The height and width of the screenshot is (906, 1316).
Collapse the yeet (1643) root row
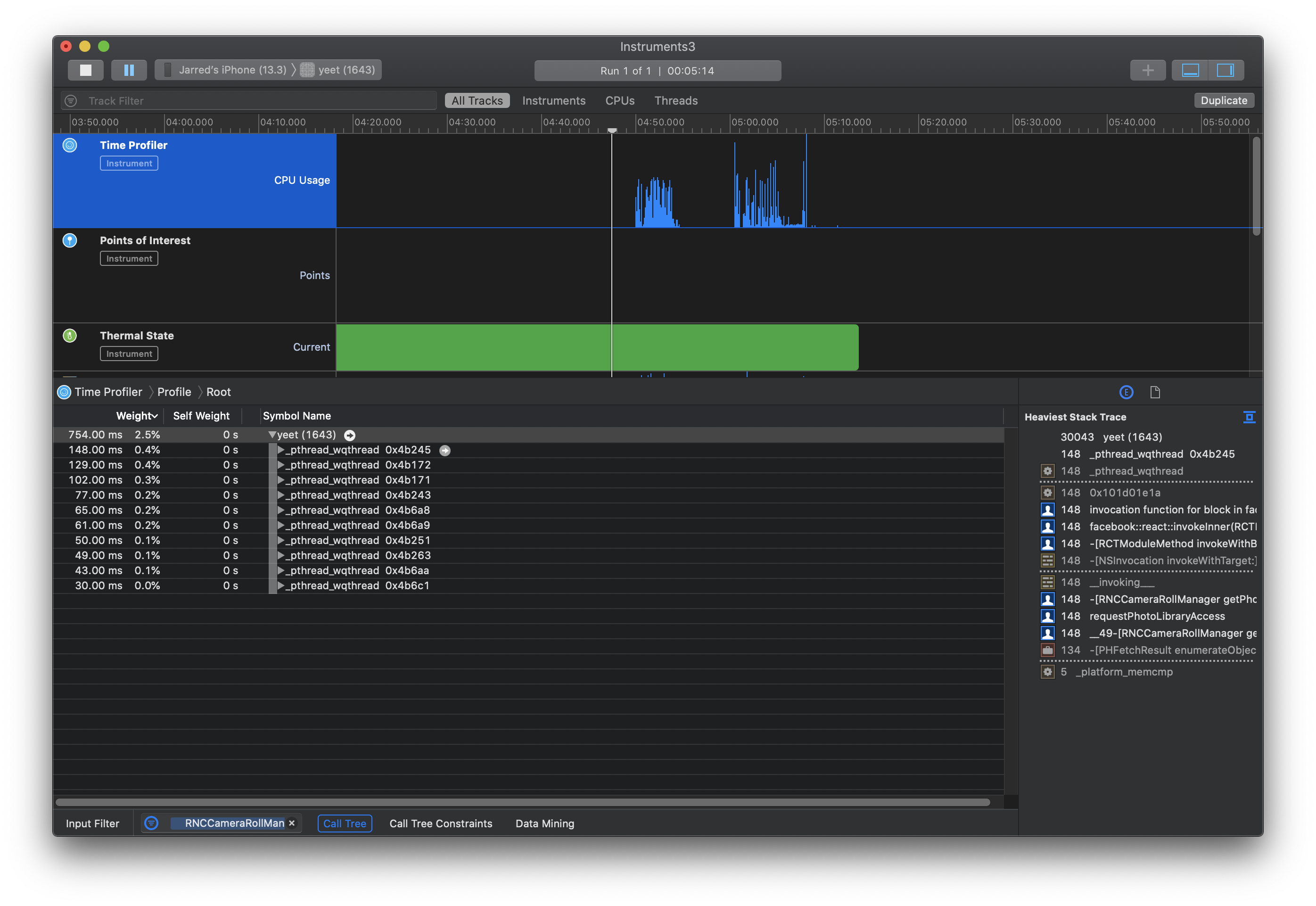[x=272, y=435]
